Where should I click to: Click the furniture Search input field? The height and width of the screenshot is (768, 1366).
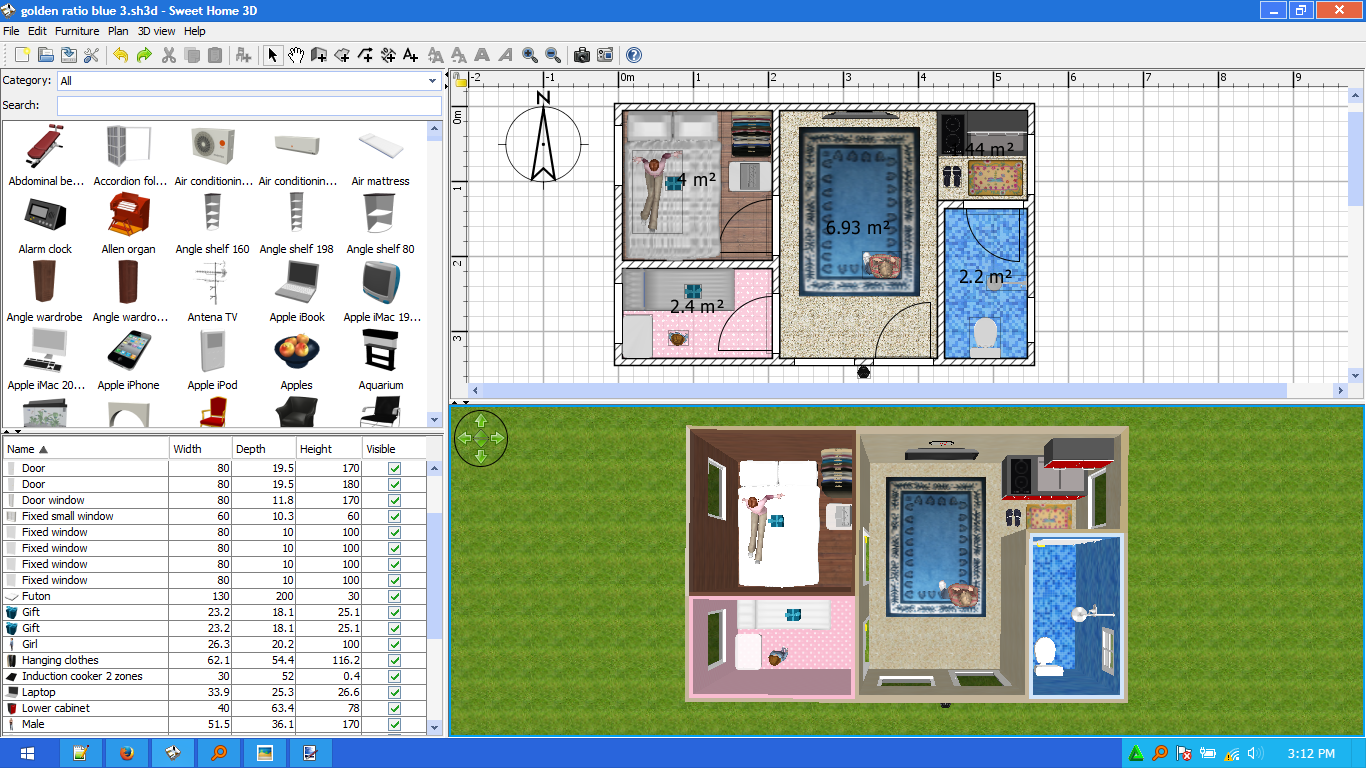[249, 106]
